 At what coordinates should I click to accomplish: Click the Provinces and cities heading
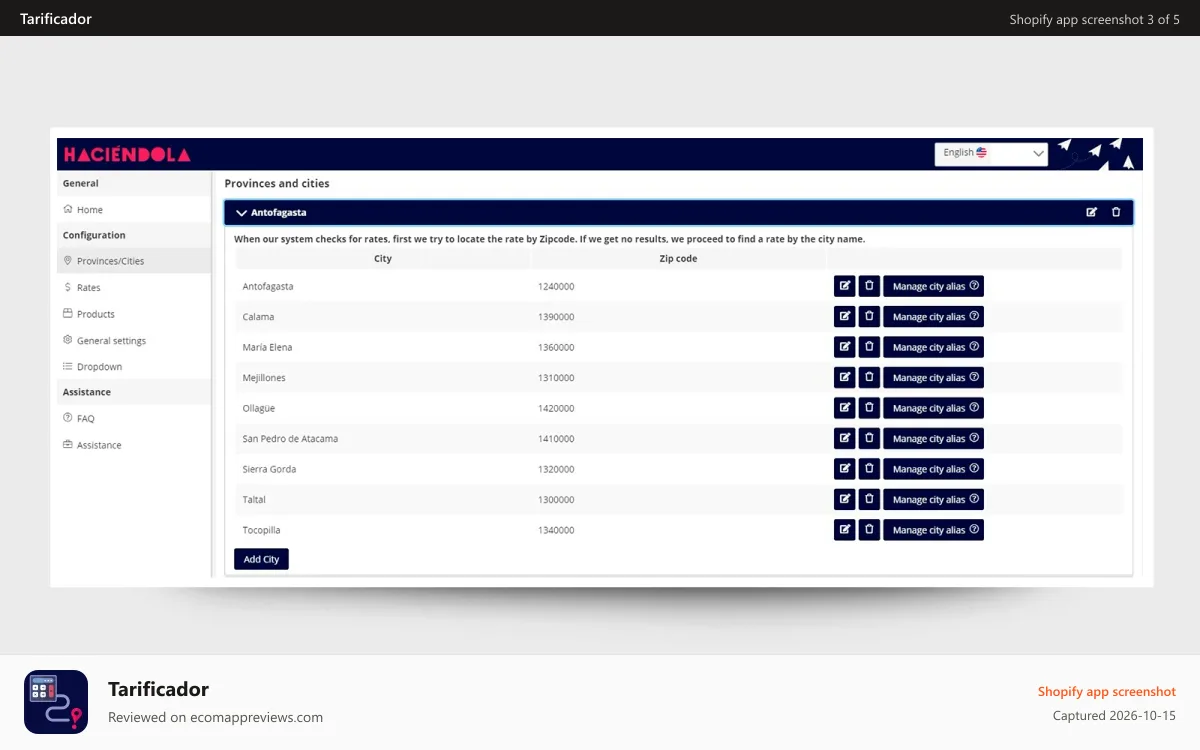click(277, 184)
